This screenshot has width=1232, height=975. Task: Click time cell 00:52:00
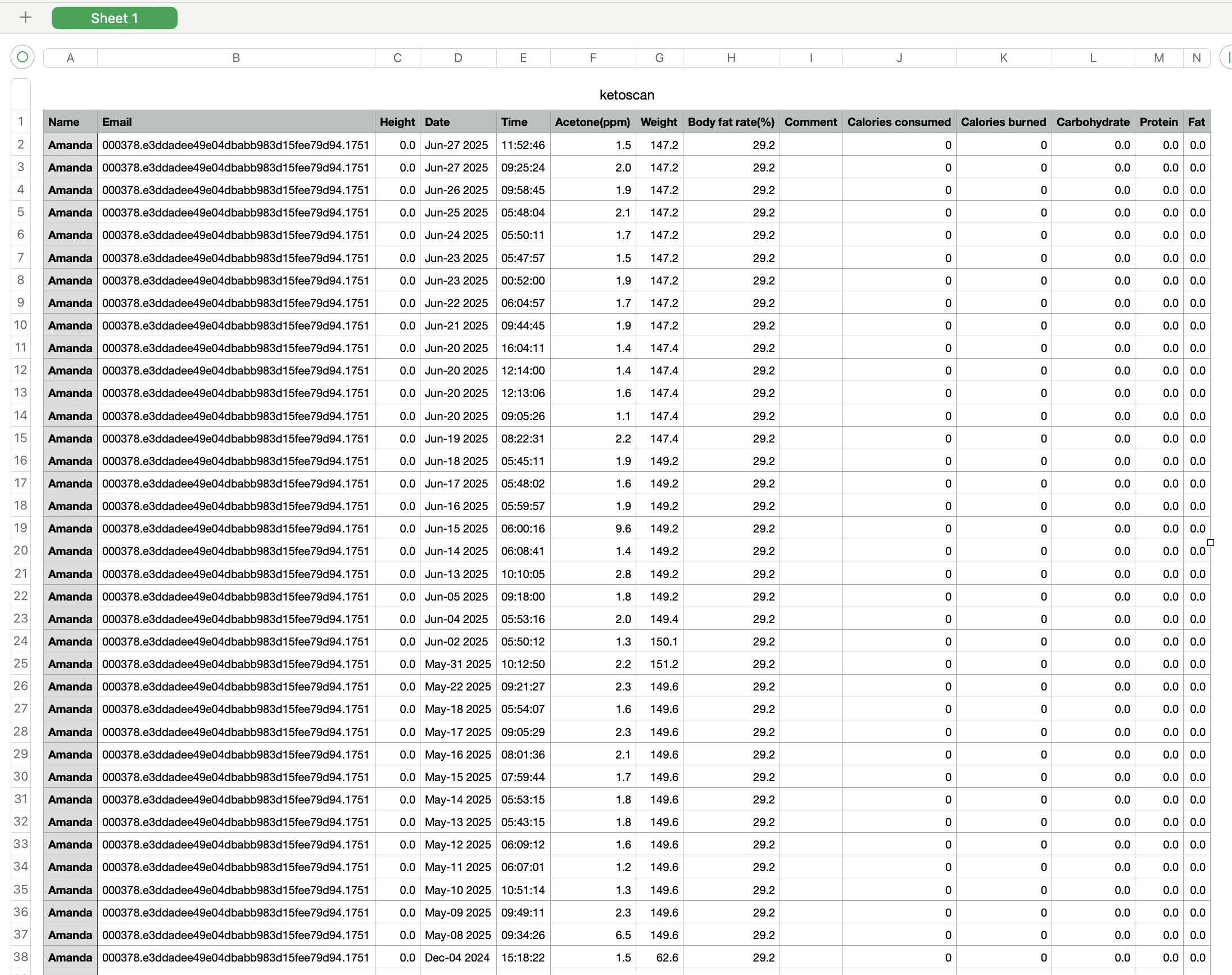coord(523,280)
